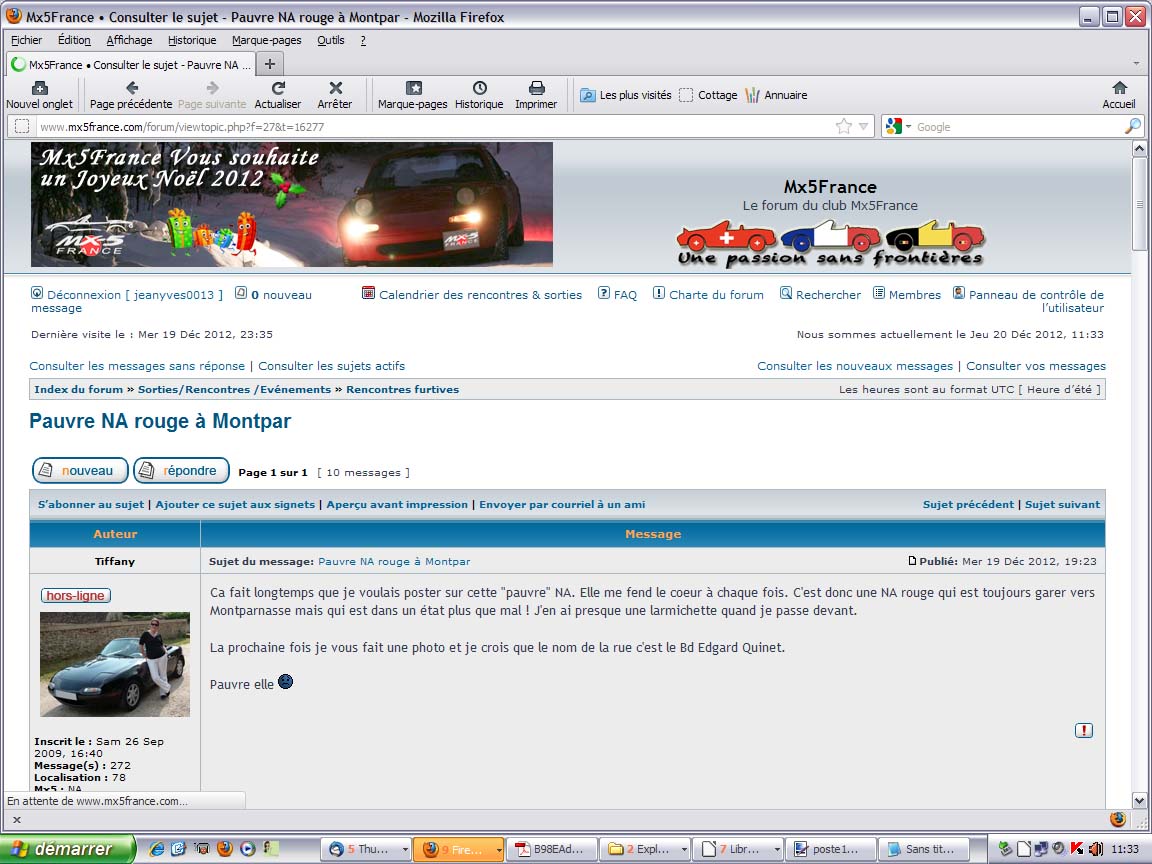The width and height of the screenshot is (1152, 864).
Task: Click Aperçu avant impression link
Action: tap(397, 504)
